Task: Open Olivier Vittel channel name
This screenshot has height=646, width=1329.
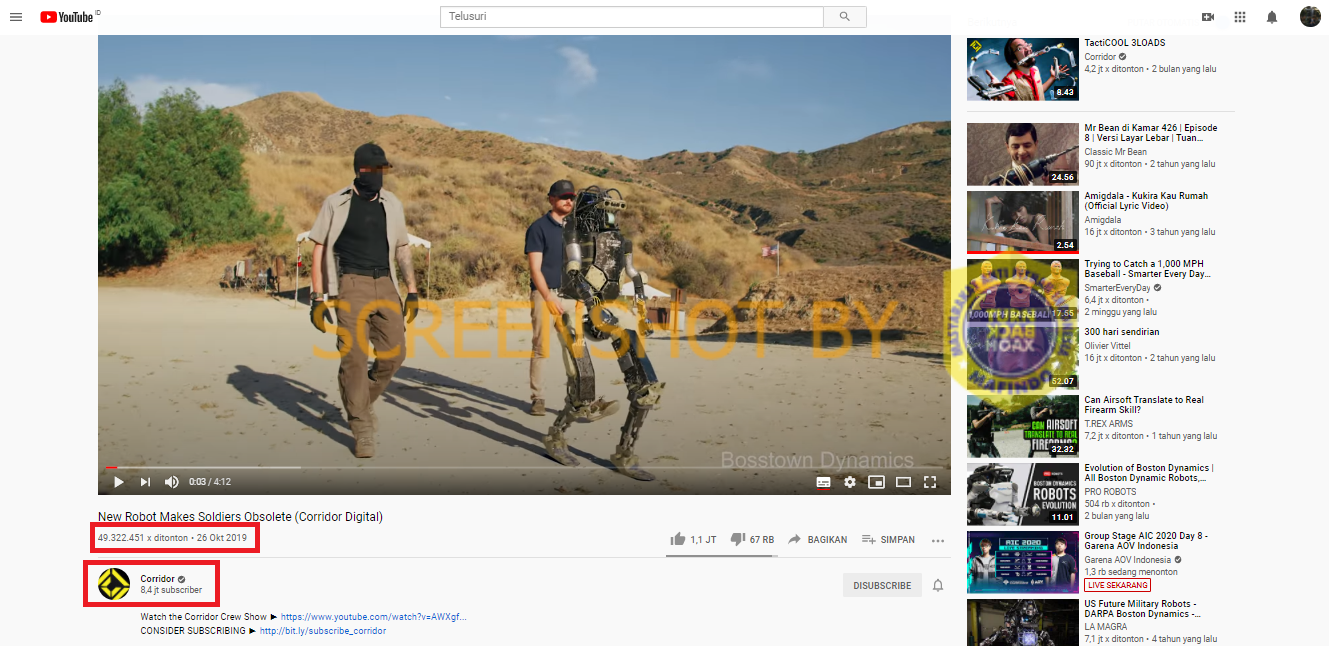Action: [x=1109, y=346]
